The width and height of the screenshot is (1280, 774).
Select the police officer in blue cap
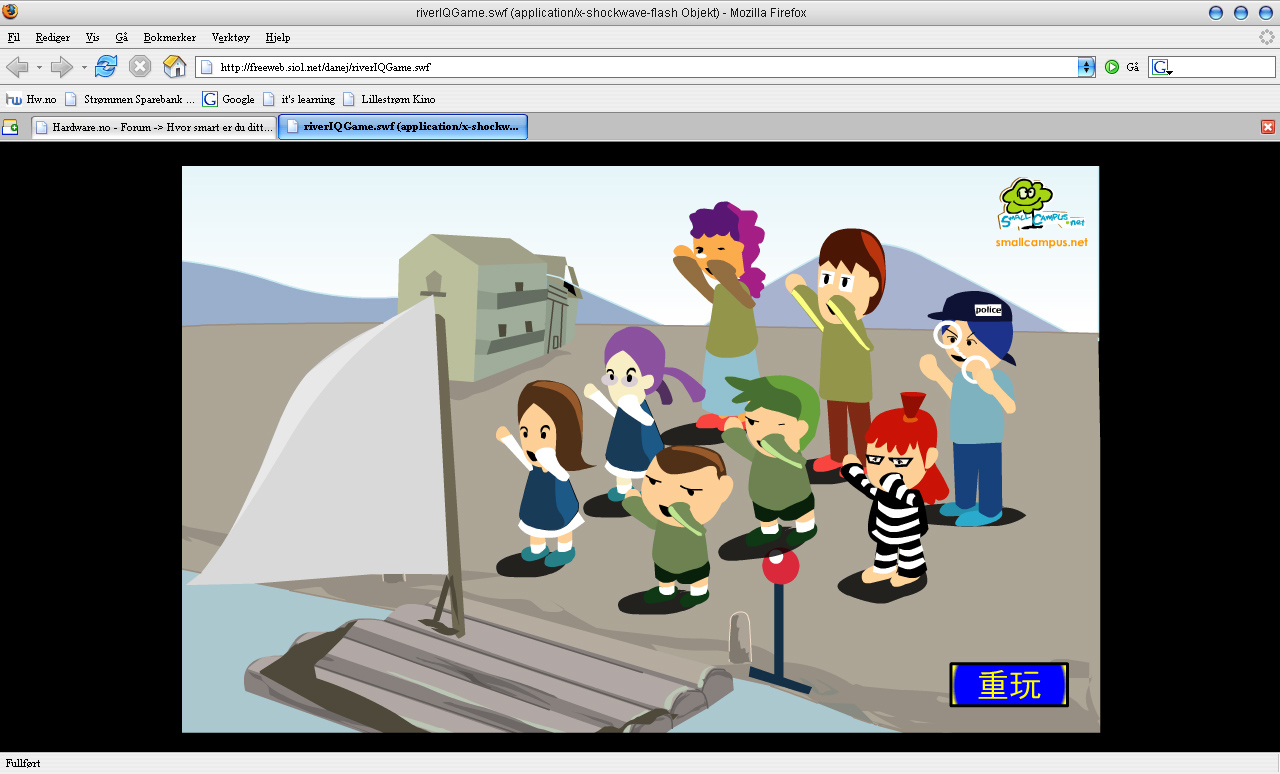971,408
